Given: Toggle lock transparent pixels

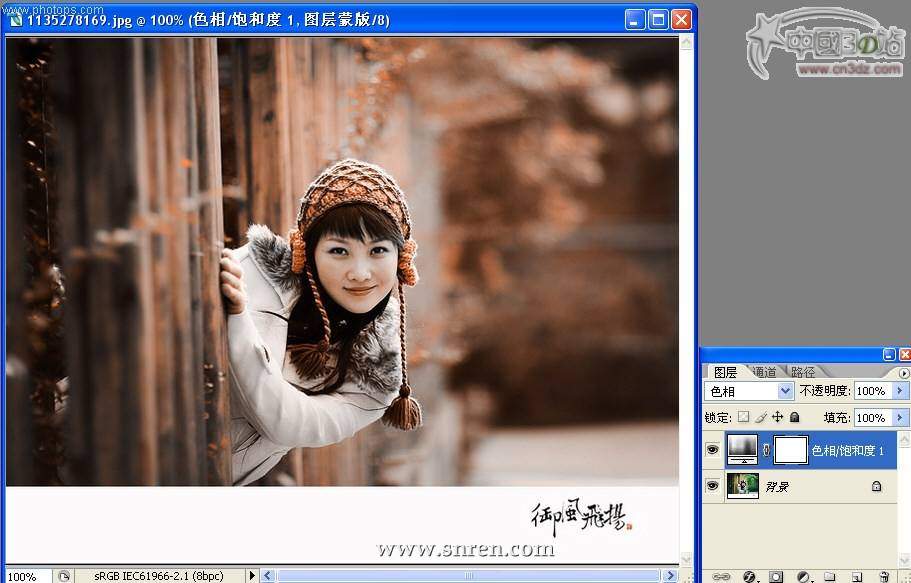Looking at the screenshot, I should (x=744, y=417).
